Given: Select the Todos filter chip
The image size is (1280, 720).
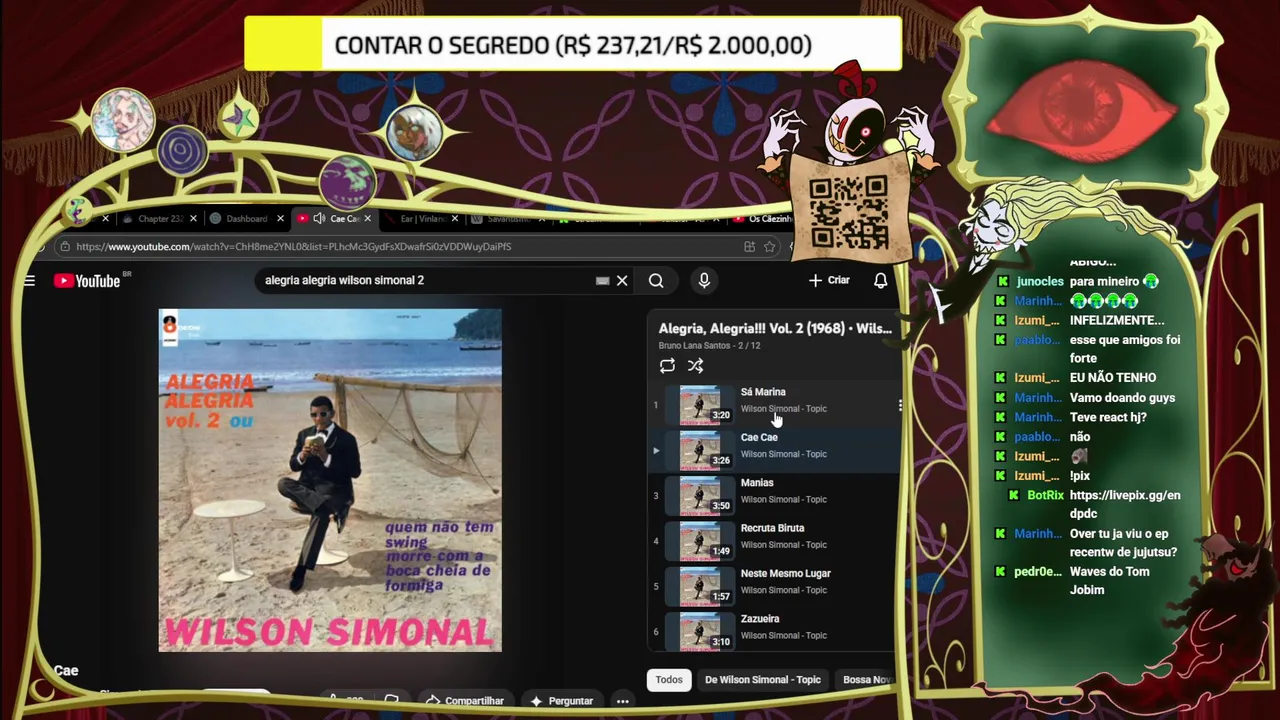Looking at the screenshot, I should coord(669,680).
